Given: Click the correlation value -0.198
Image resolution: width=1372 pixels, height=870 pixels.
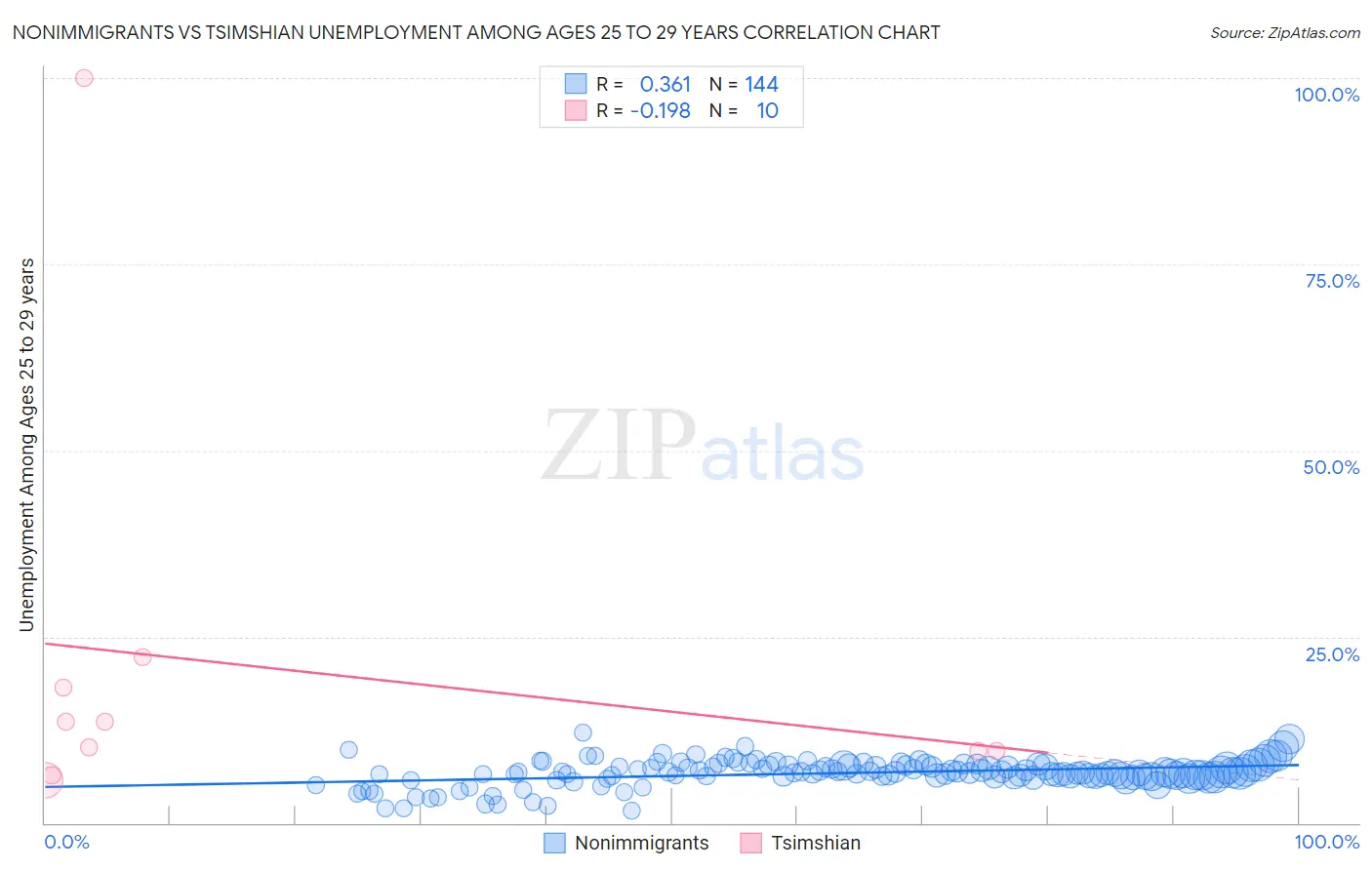Looking at the screenshot, I should click(x=661, y=110).
